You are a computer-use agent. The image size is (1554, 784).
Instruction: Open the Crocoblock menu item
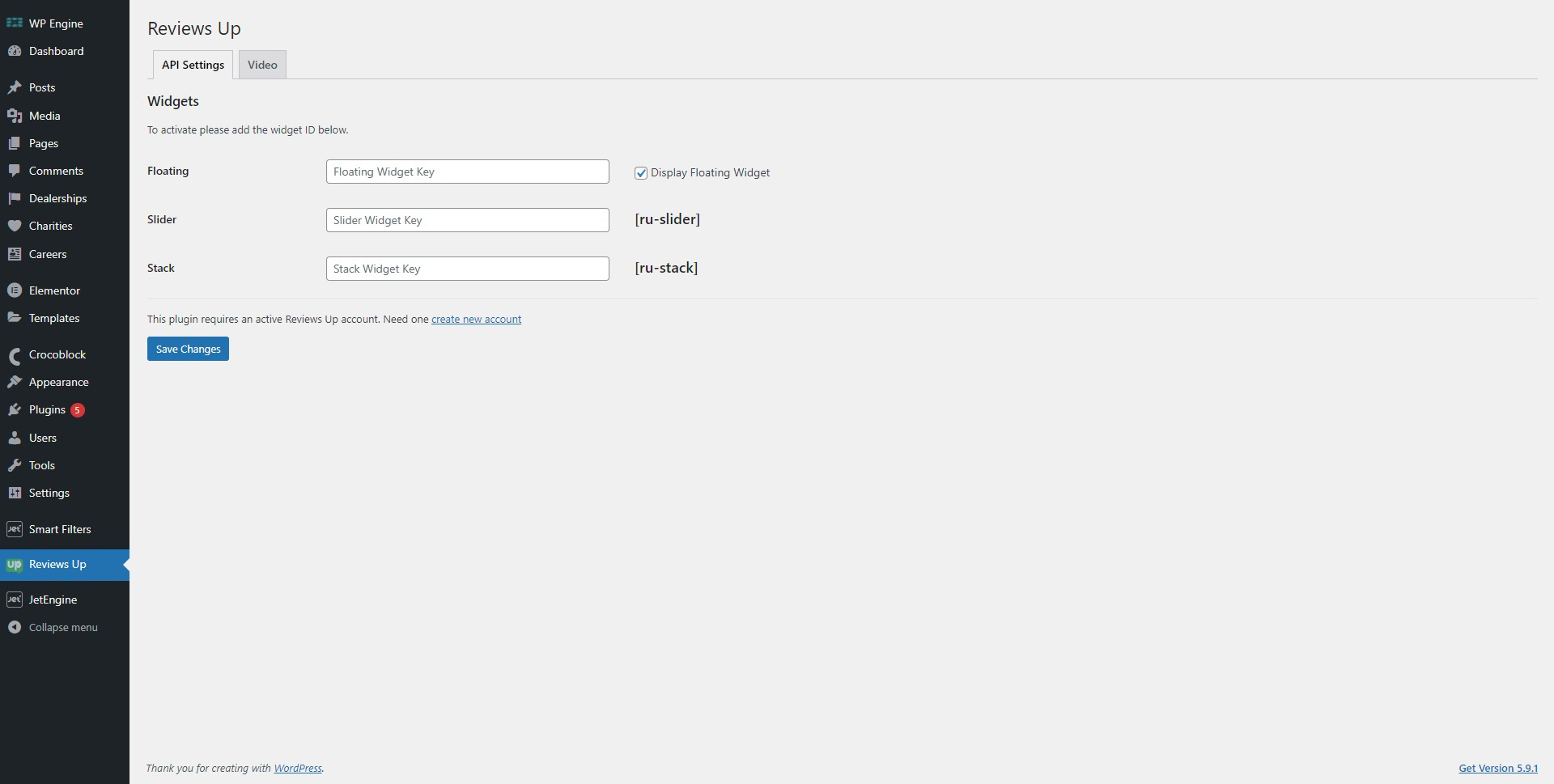coord(65,354)
